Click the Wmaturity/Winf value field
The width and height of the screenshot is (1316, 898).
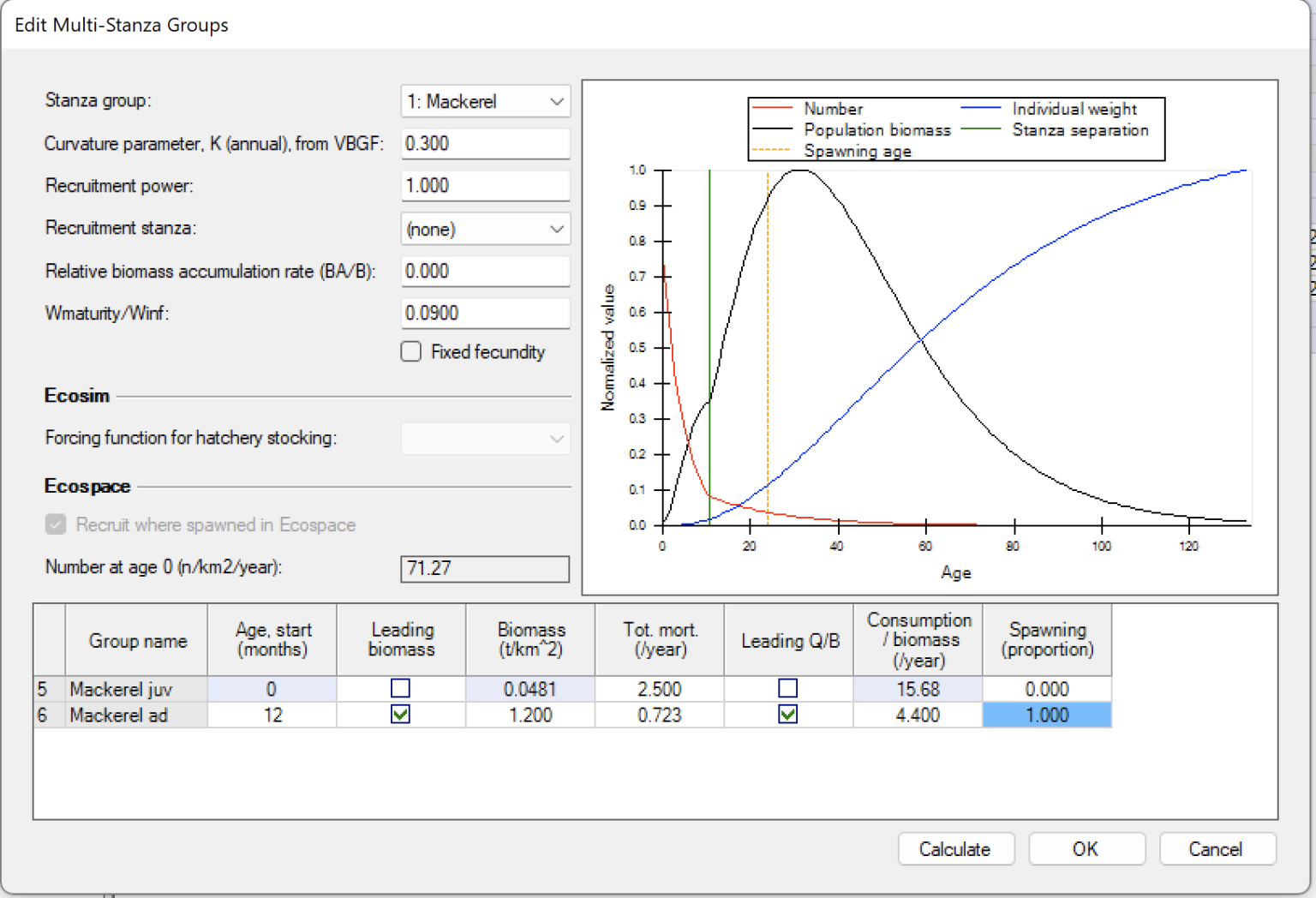click(485, 313)
